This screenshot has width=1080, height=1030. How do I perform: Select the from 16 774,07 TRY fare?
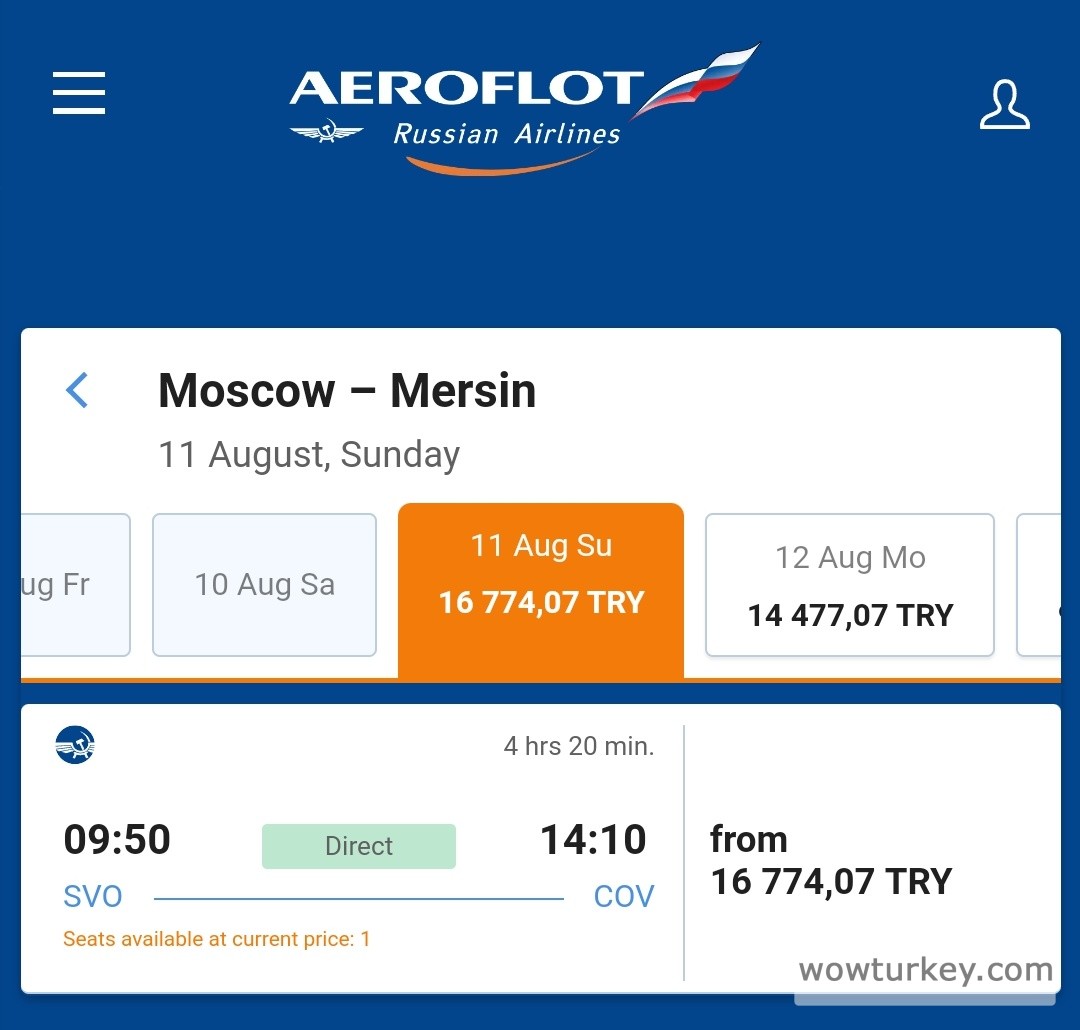click(x=830, y=860)
